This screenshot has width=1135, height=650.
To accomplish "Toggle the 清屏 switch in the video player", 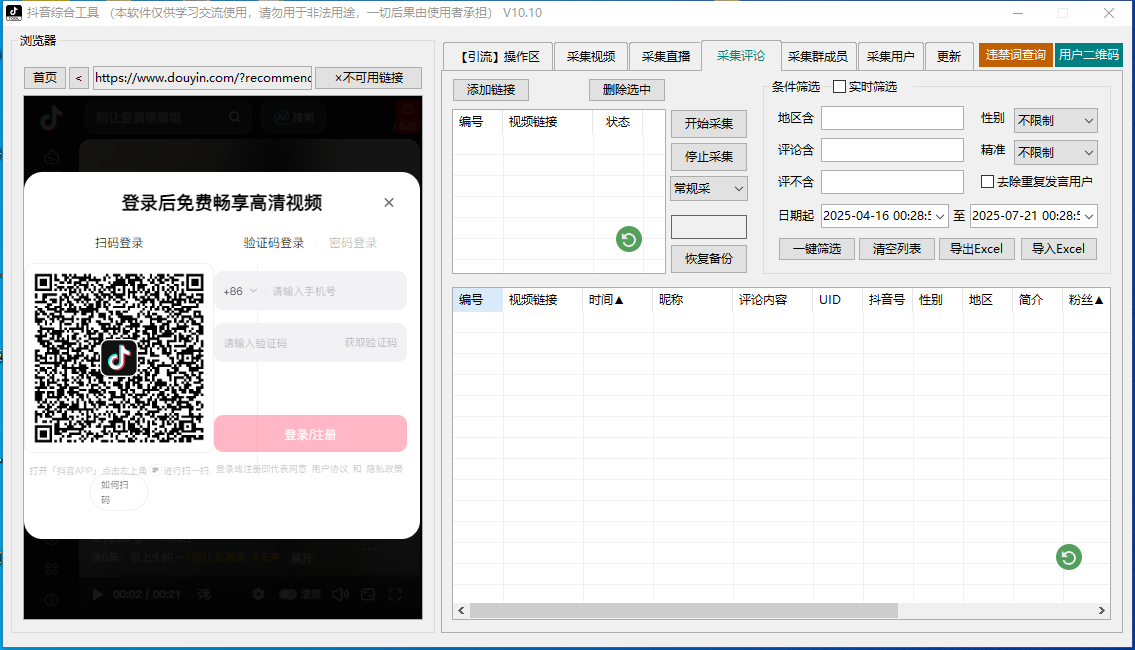I will 288,593.
